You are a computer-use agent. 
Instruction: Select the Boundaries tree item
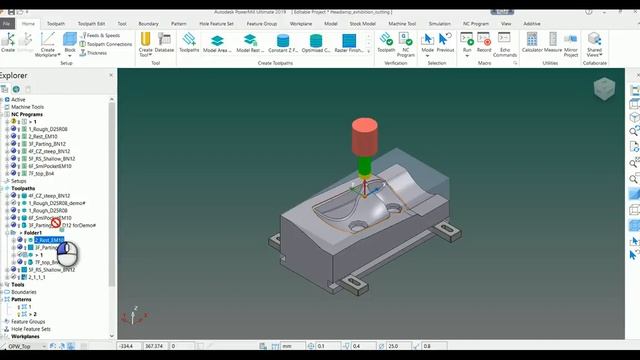24,292
